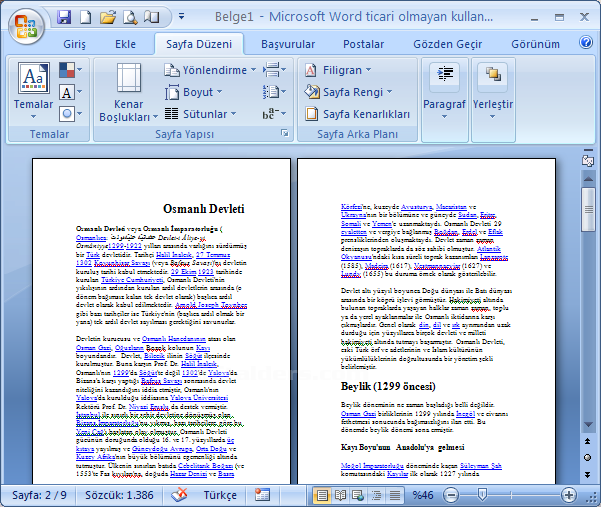Open Print Preview from Quick Access toolbar
Screen dimensions: 601x507
(130, 17)
